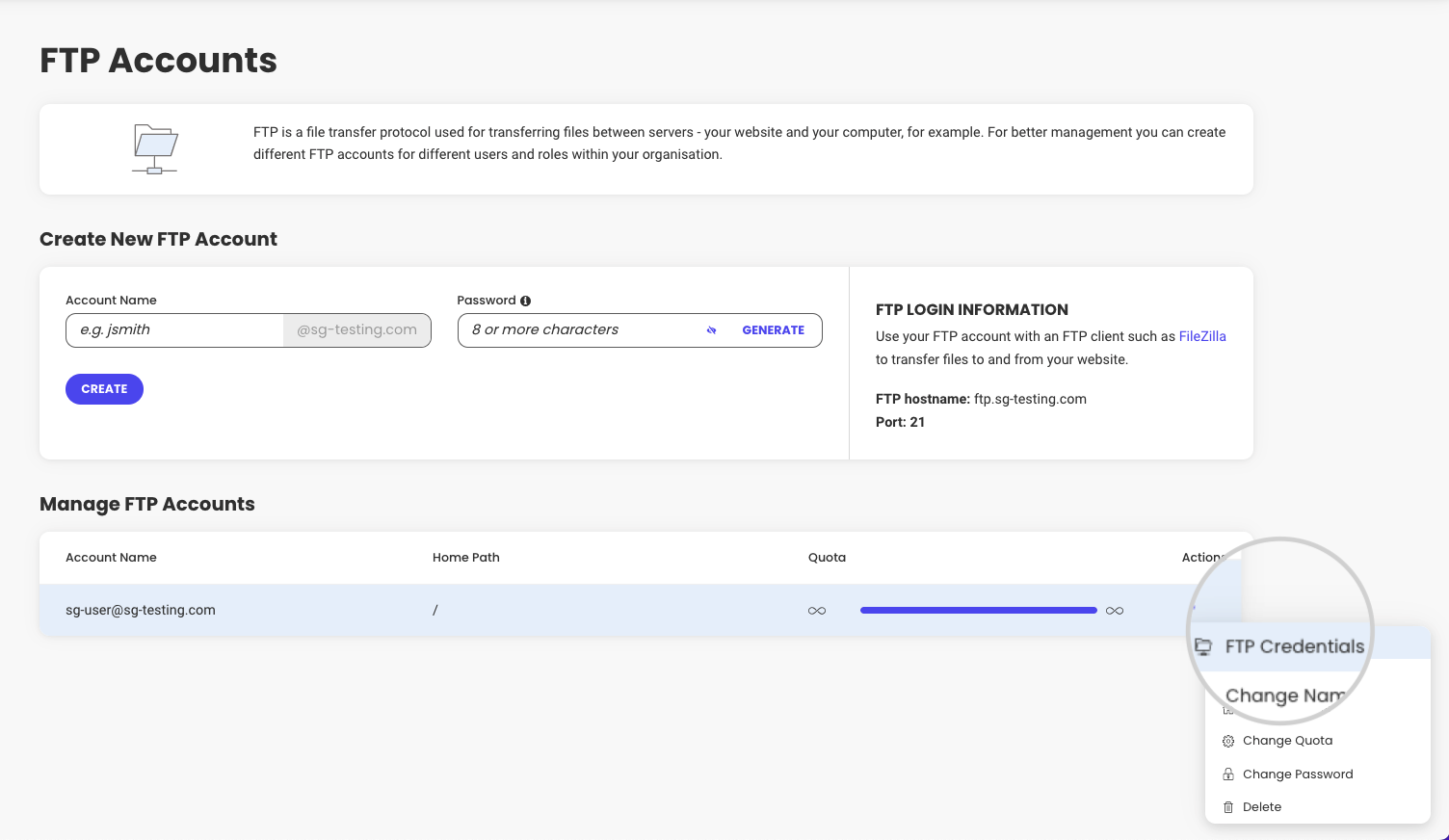
Task: Choose Change Name in the actions menu
Action: [x=1285, y=696]
